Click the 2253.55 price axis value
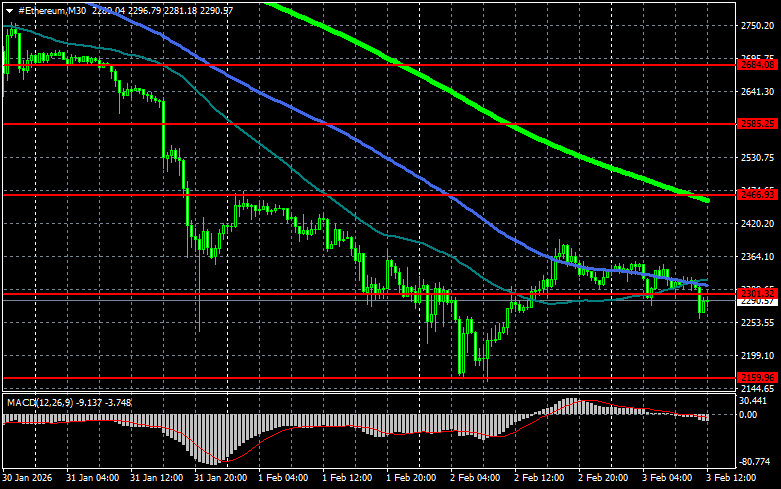781x489 pixels. point(758,323)
